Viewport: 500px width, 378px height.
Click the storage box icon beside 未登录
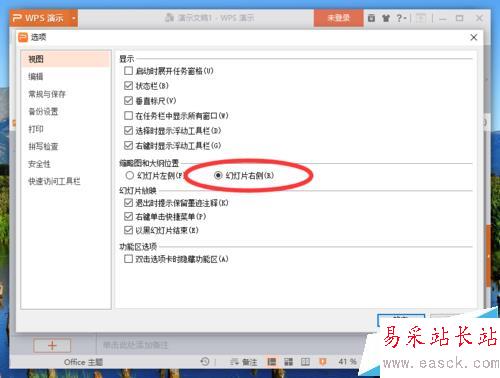tap(371, 18)
